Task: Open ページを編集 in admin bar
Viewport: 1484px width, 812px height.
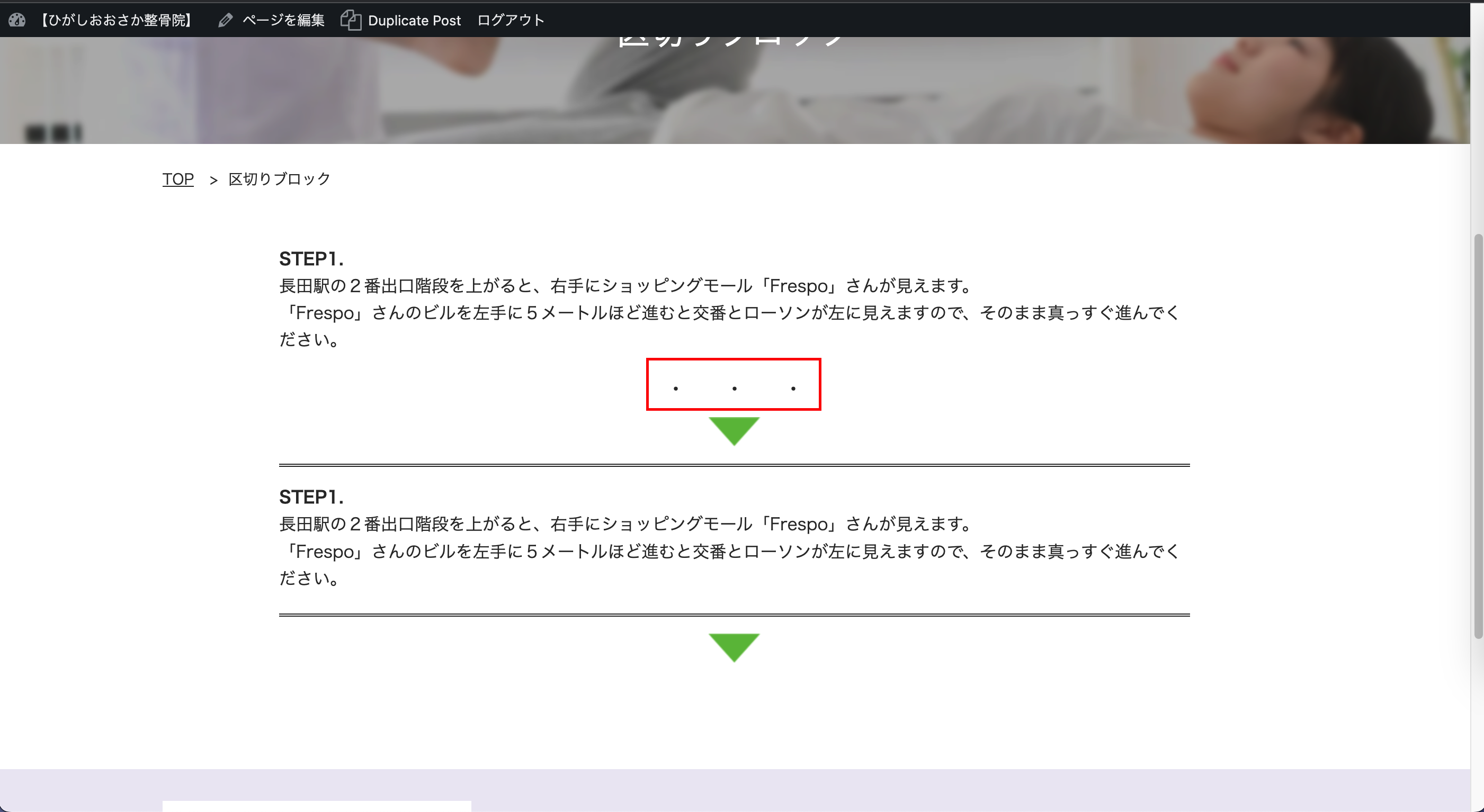Action: [283, 20]
